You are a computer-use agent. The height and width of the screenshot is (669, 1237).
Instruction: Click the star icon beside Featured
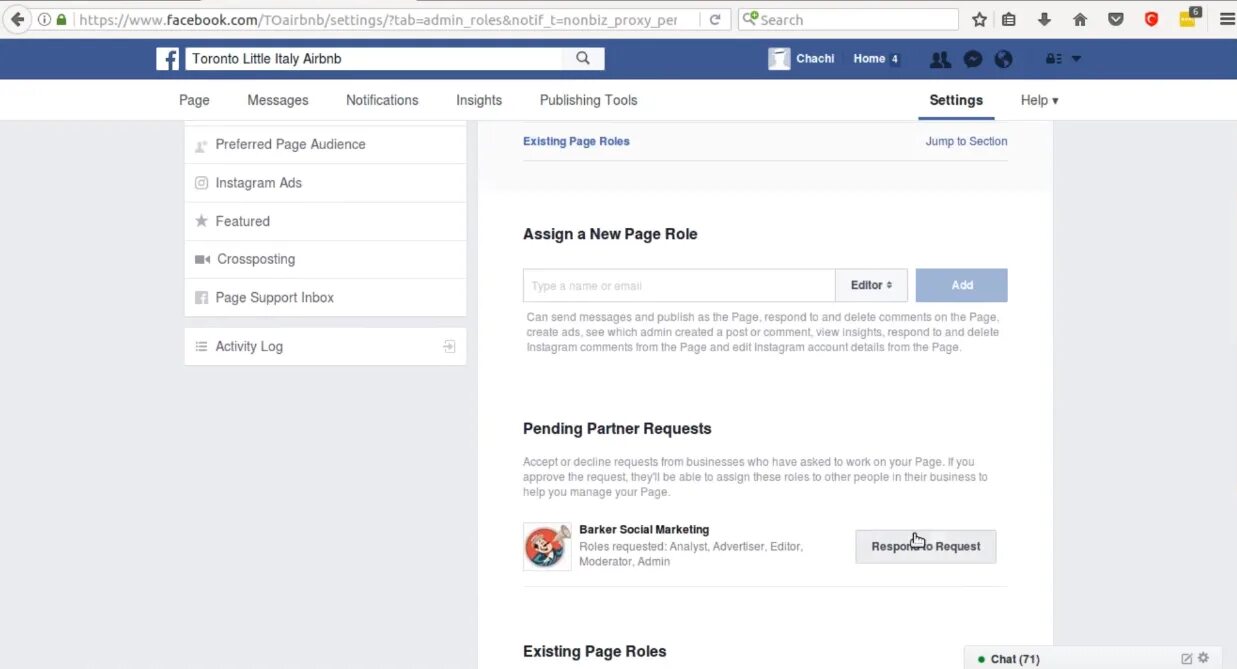coord(201,221)
